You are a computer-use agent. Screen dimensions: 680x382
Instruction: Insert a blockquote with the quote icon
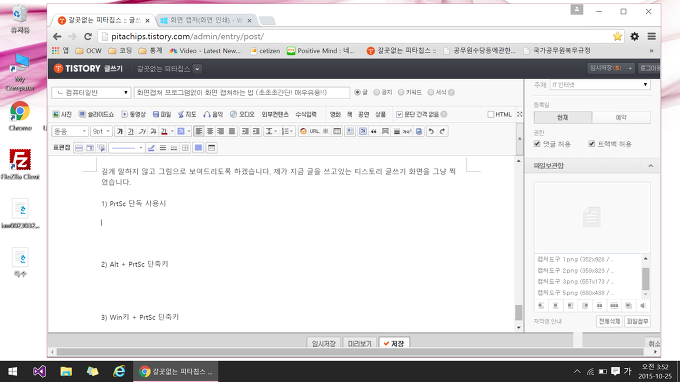pos(374,131)
